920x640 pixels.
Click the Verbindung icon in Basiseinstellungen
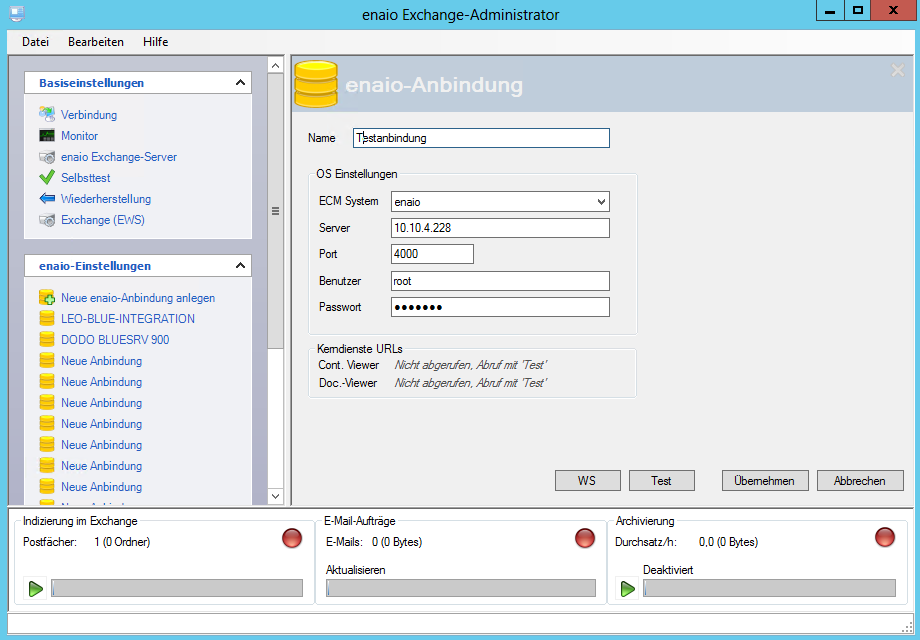46,115
